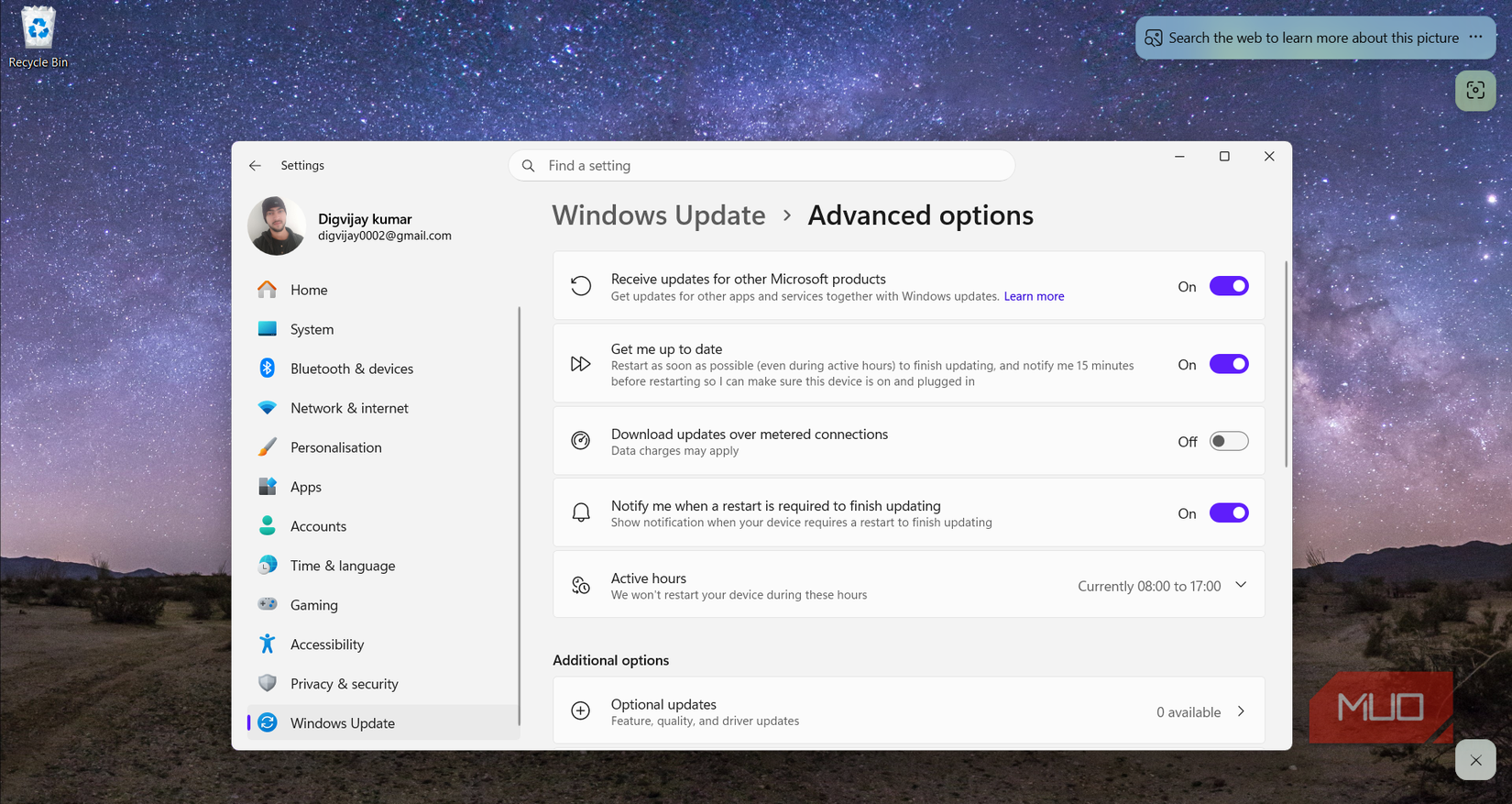
Task: Click the Personalisation paintbrush icon
Action: (267, 447)
